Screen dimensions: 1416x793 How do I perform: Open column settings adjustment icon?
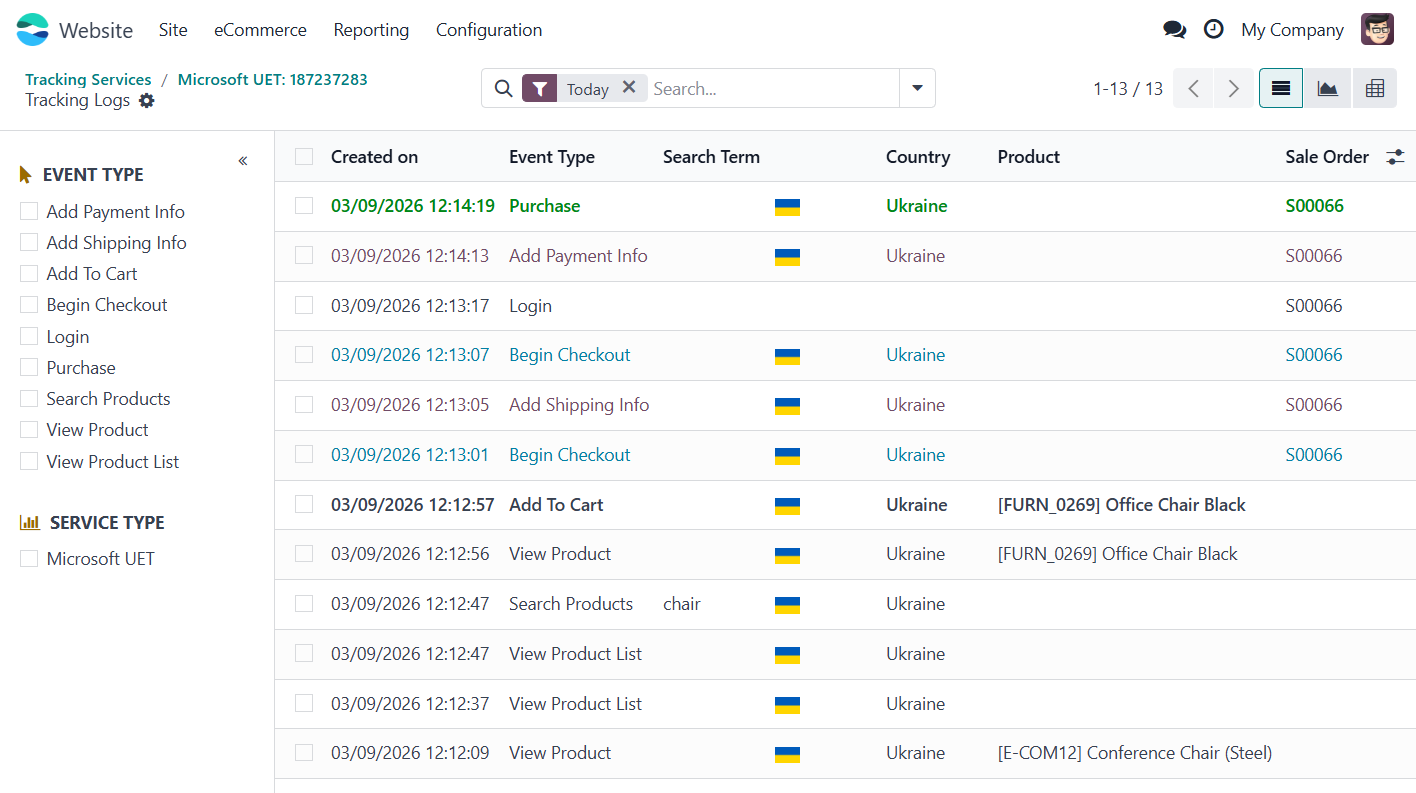click(x=1395, y=157)
